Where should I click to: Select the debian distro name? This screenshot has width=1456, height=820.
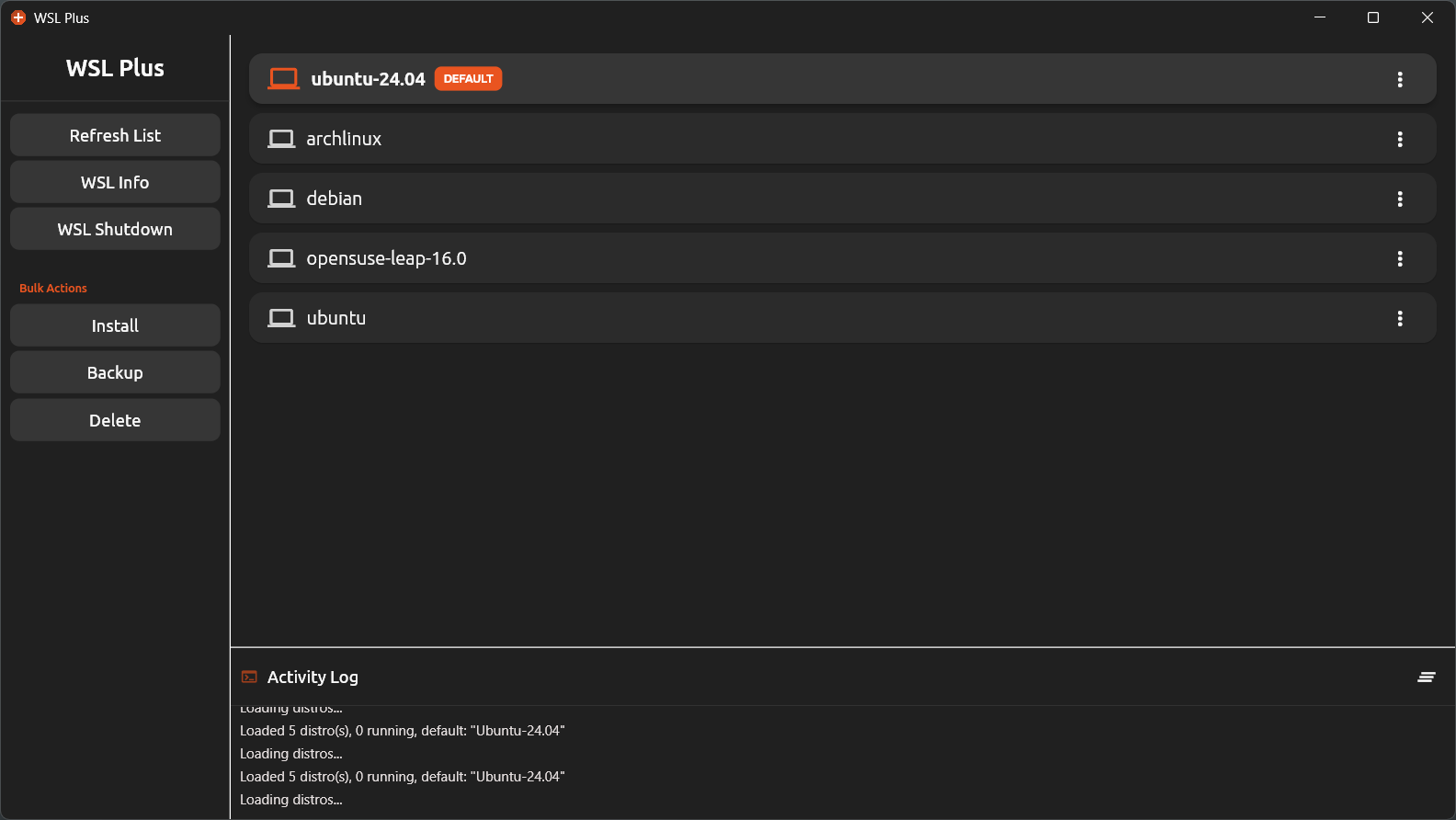[335, 199]
